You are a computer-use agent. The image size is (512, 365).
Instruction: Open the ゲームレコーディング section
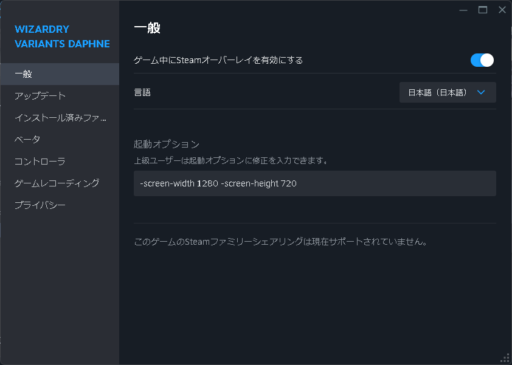[x=60, y=183]
